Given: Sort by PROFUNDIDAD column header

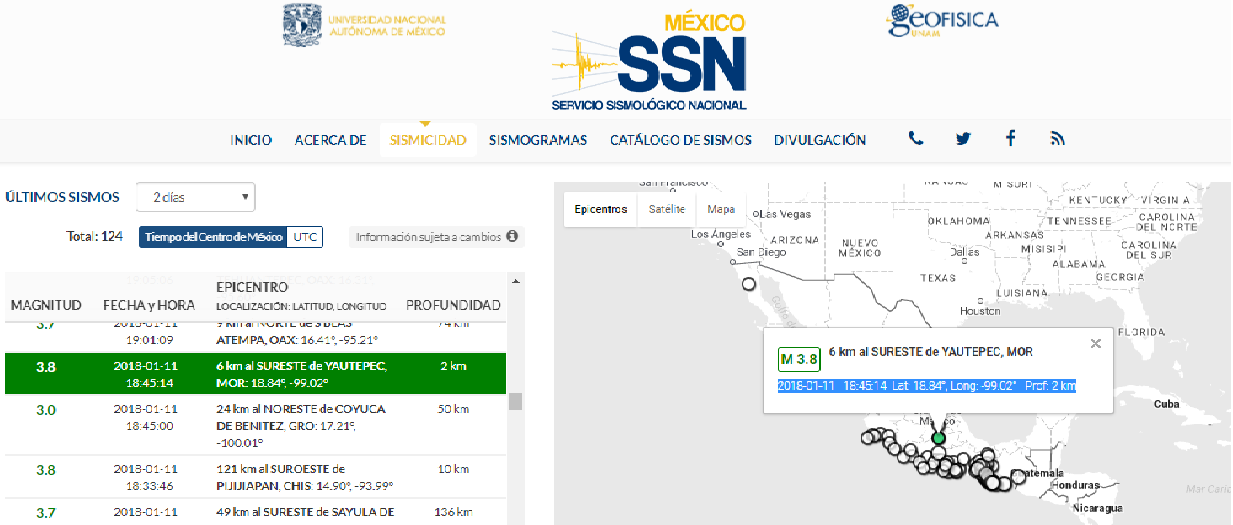Looking at the screenshot, I should click(x=453, y=304).
